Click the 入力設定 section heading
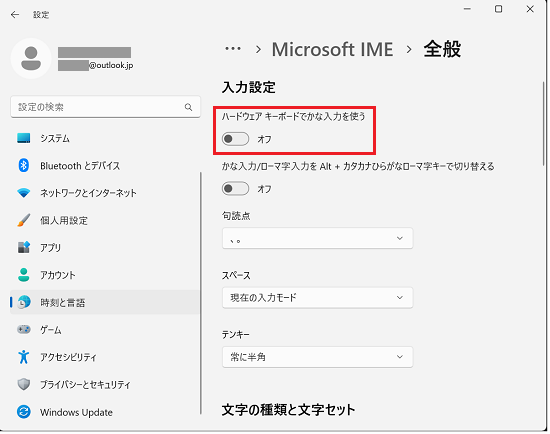Viewport: 550px width, 434px height. 248,87
